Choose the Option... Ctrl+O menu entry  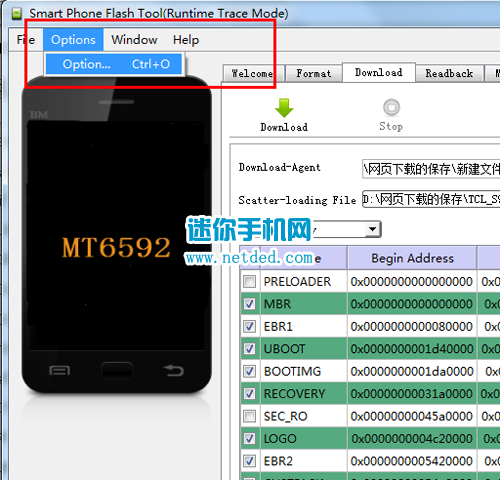point(114,64)
